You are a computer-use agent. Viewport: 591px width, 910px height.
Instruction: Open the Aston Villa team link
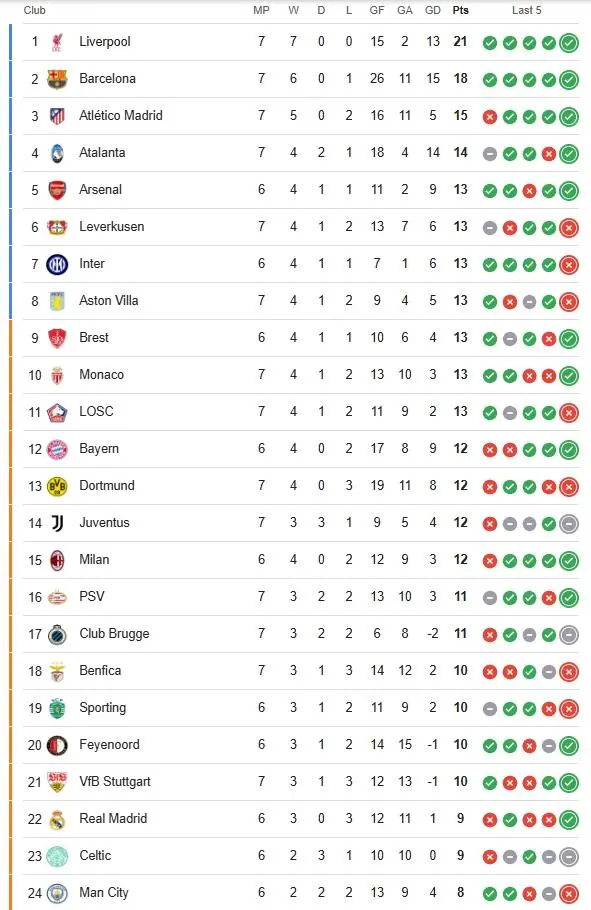(x=109, y=300)
